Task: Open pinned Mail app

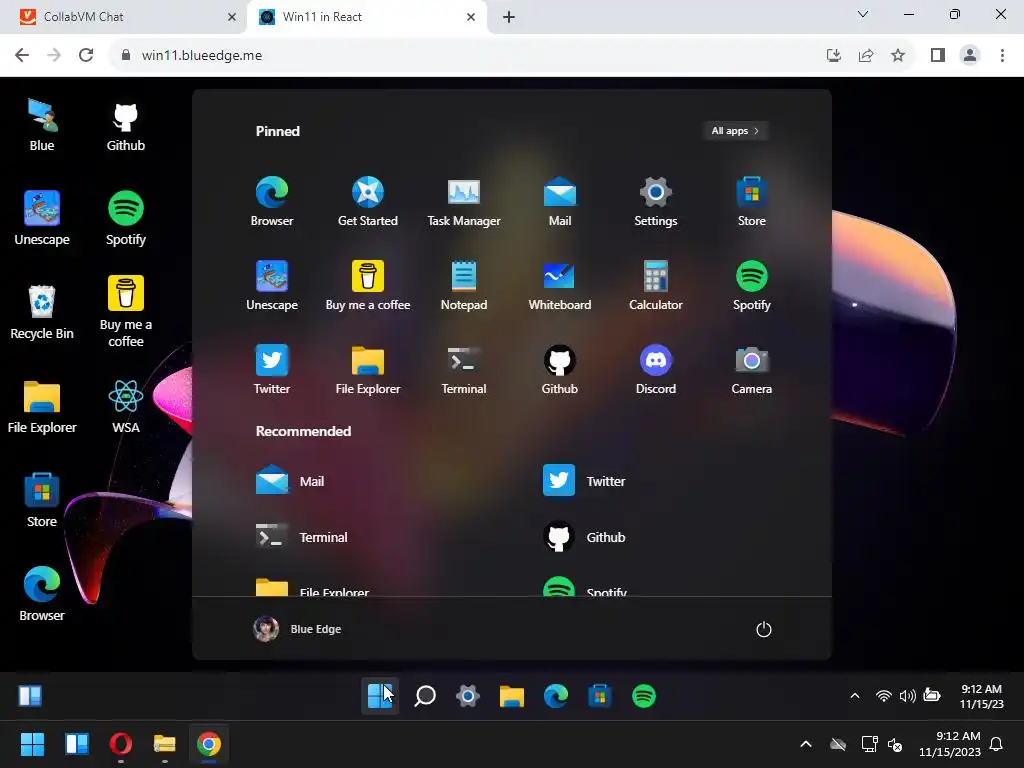Action: pos(560,201)
